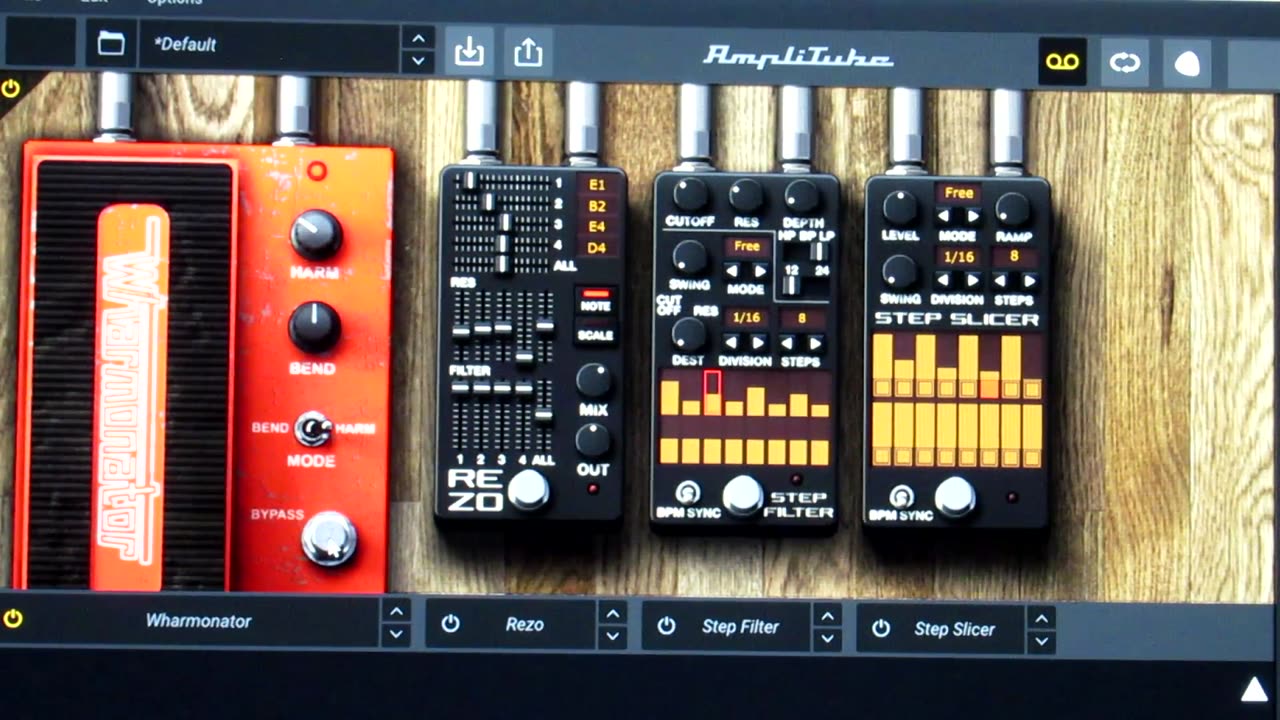Click the Rezo E1 note display
The width and height of the screenshot is (1280, 720).
pos(598,185)
